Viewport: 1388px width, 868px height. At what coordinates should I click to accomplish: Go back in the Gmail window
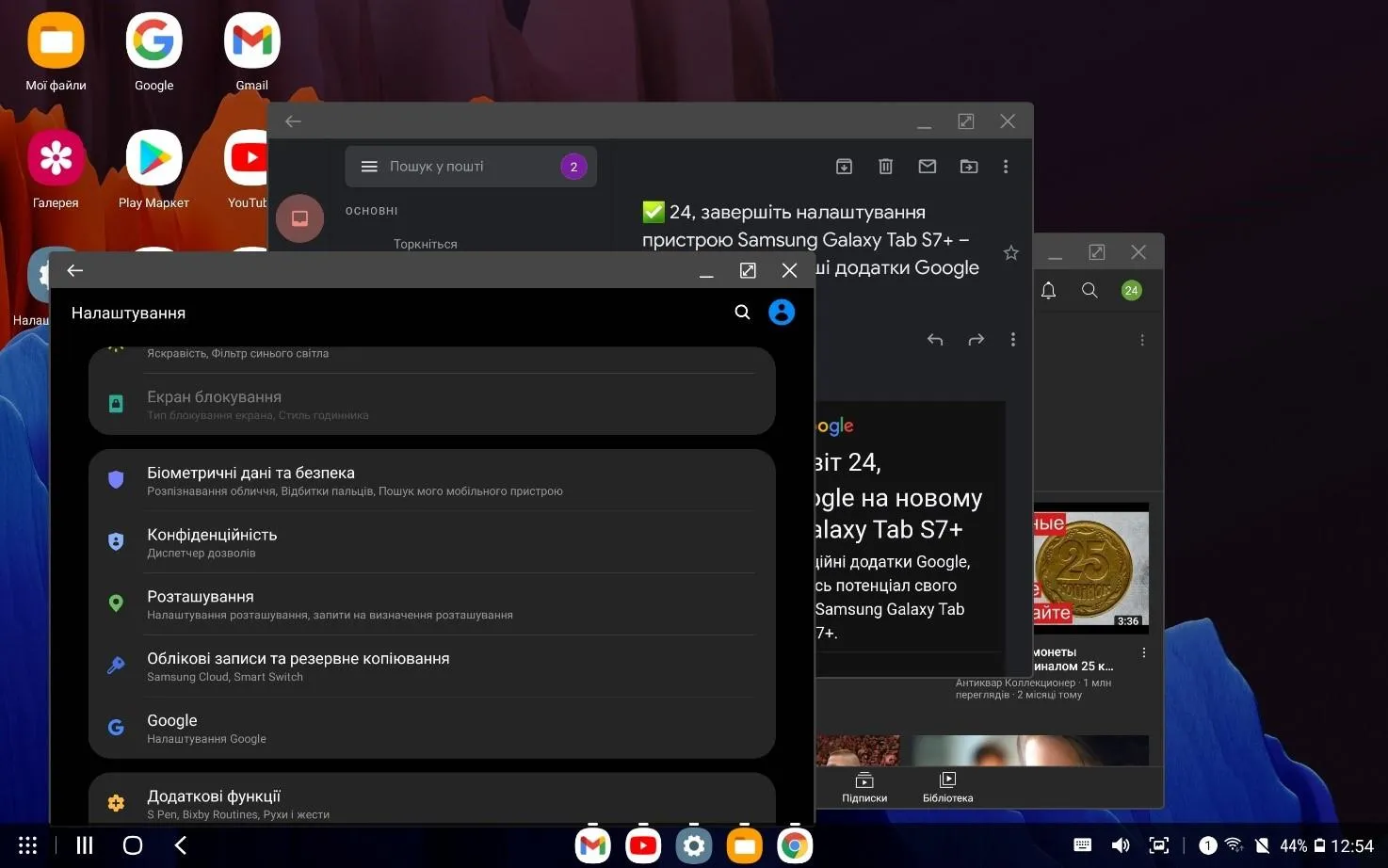pos(293,121)
